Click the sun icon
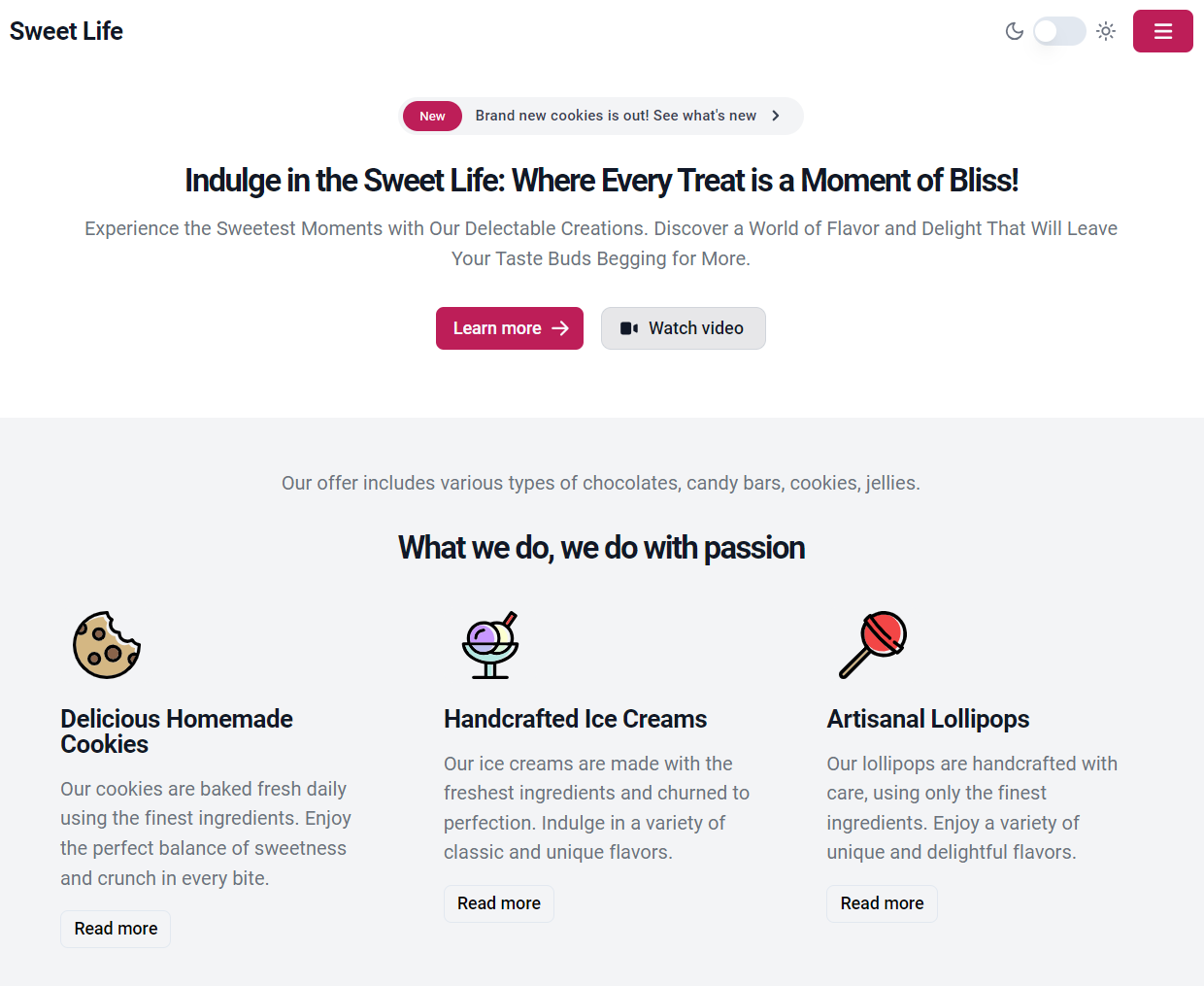Screen dimensions: 1204x986 (1106, 31)
